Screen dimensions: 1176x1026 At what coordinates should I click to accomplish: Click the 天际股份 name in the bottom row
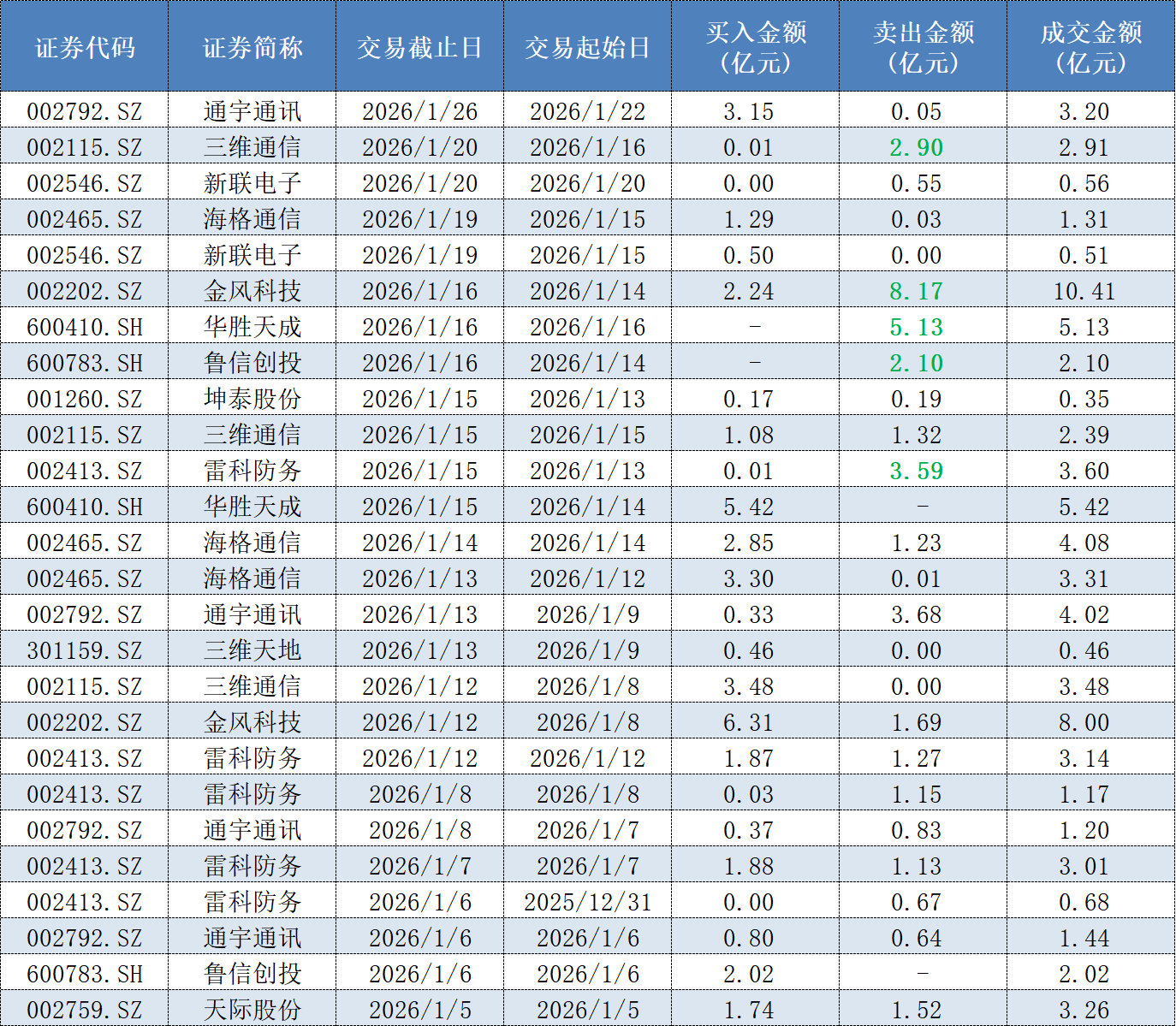(x=252, y=1009)
